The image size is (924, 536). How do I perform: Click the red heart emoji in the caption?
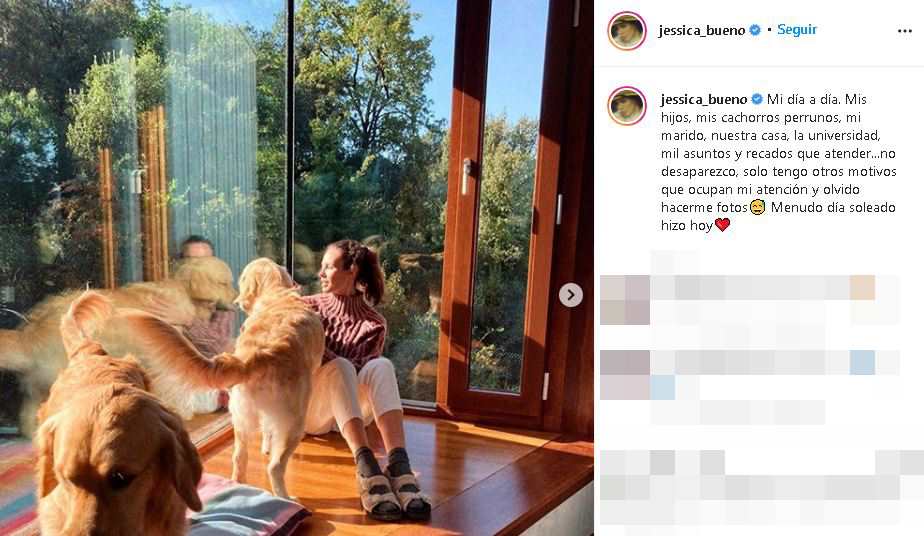pos(722,224)
